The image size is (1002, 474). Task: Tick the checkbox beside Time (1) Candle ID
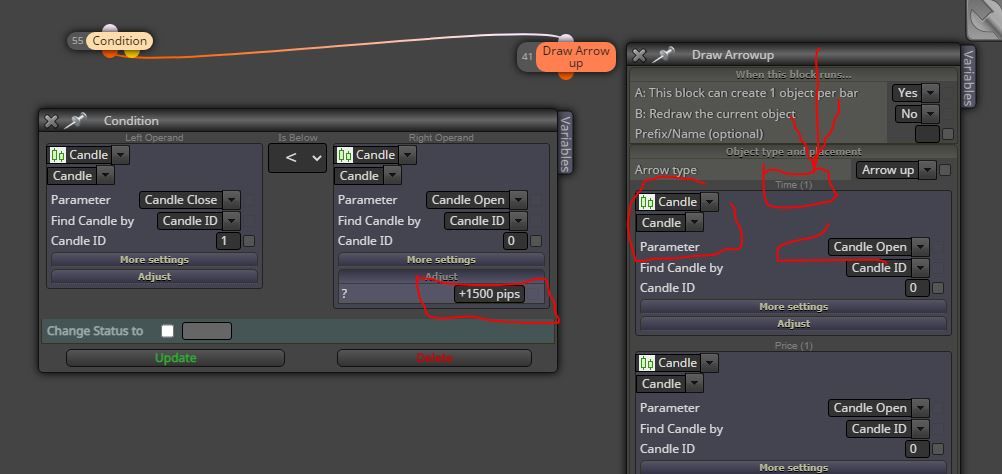[x=938, y=288]
